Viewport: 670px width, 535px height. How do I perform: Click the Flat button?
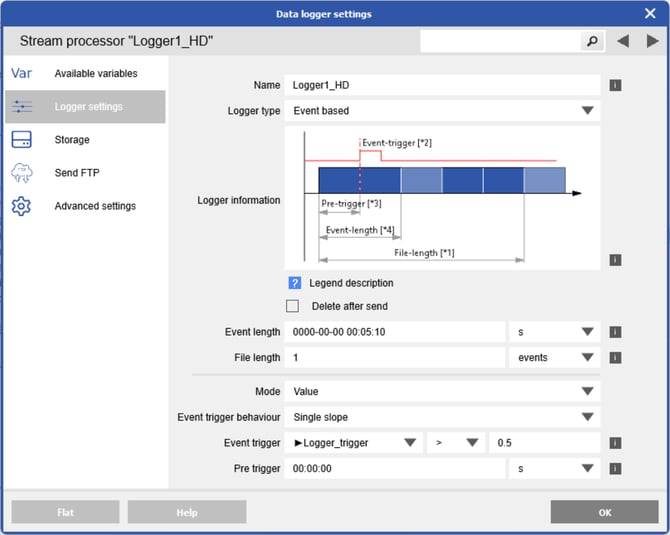[65, 512]
